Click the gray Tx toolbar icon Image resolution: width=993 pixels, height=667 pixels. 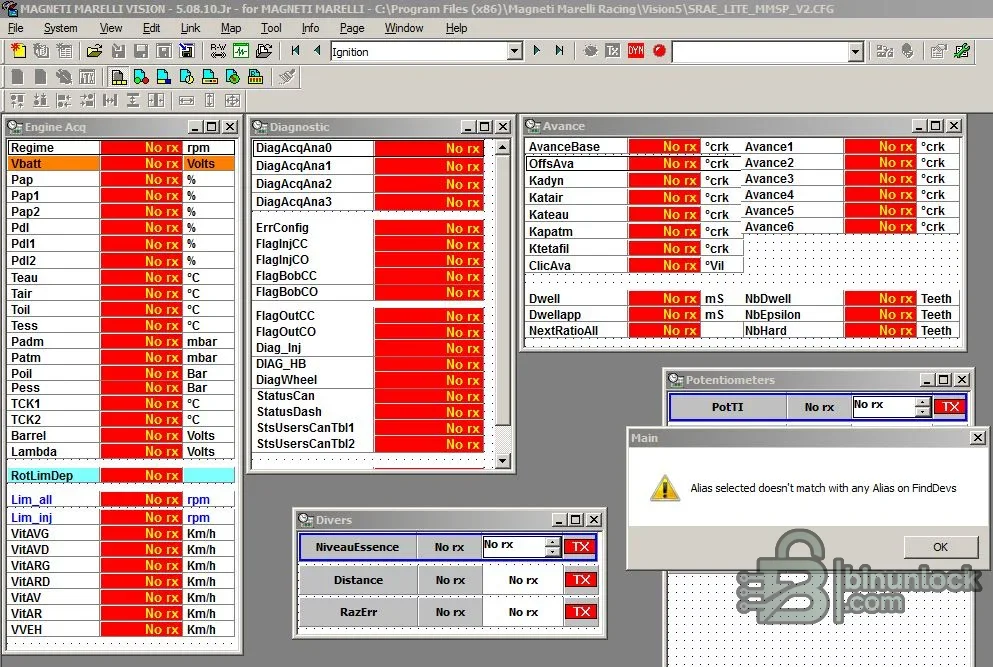[x=612, y=51]
